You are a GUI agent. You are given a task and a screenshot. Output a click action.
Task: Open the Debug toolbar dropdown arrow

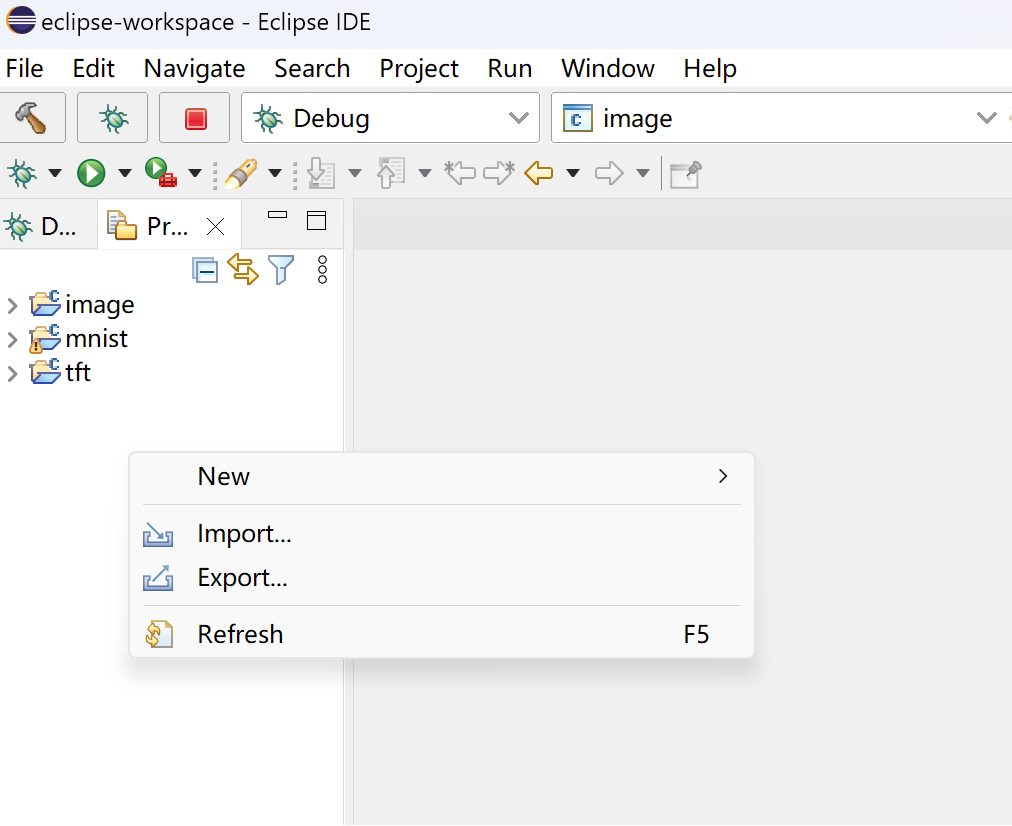[x=55, y=173]
